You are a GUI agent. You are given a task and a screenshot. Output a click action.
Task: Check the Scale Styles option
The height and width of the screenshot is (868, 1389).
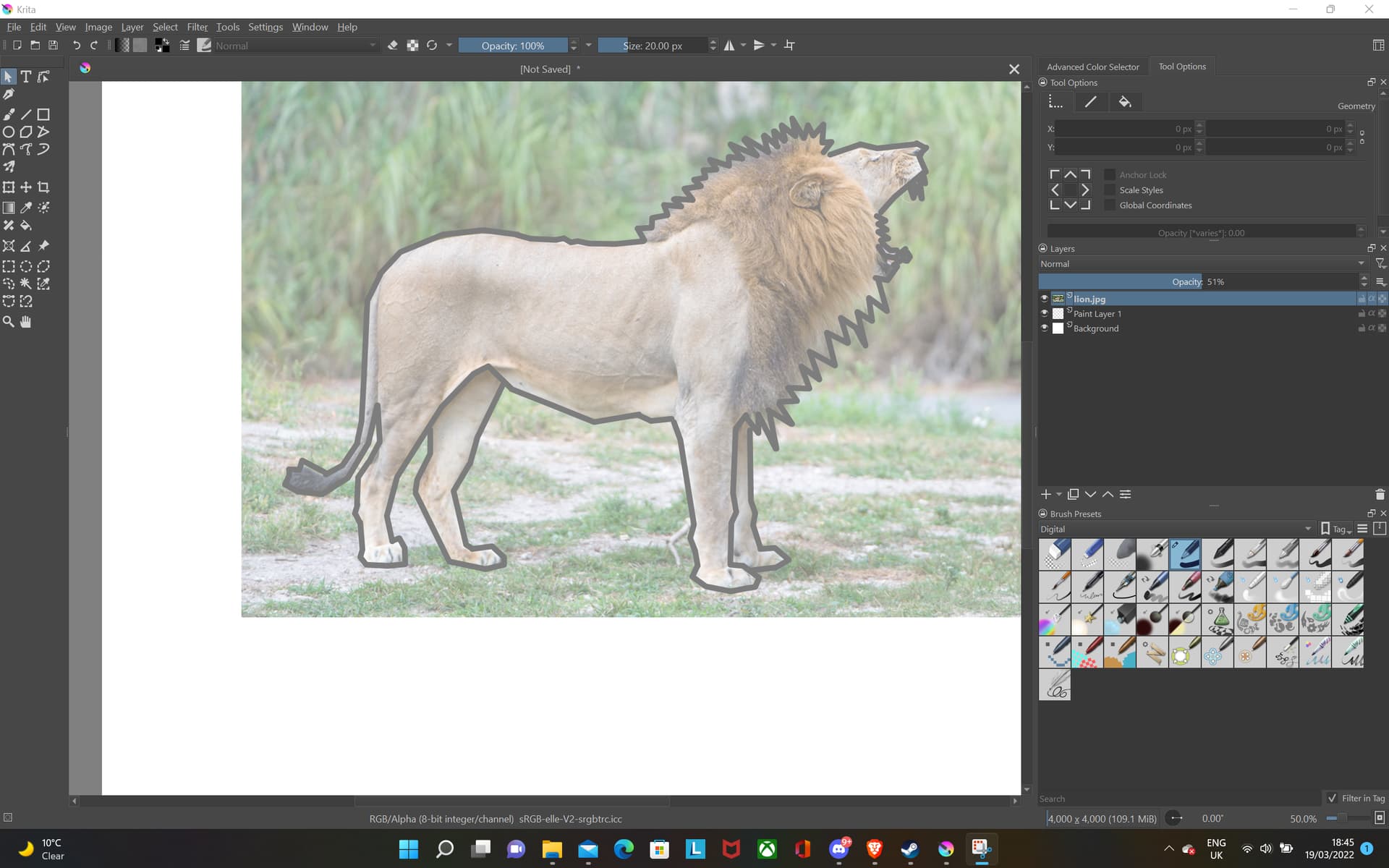[x=1110, y=190]
